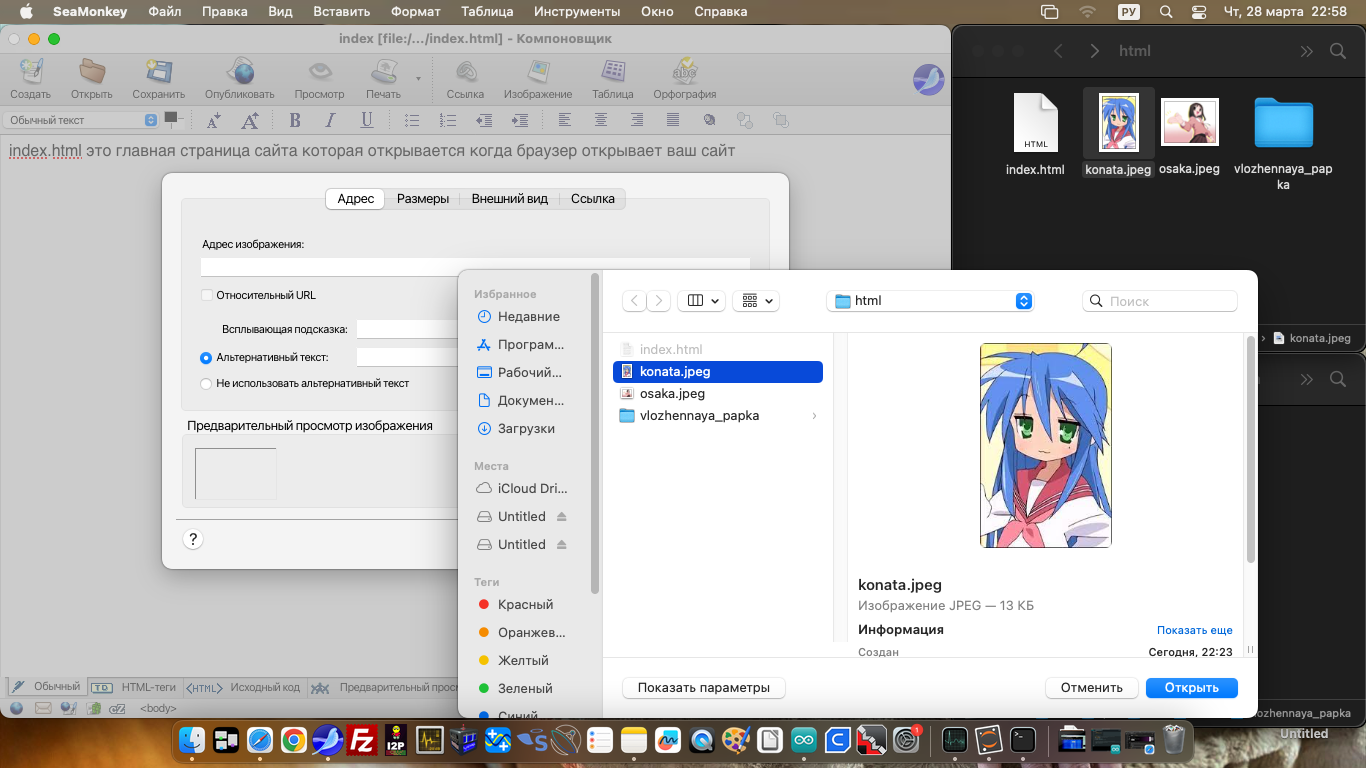Select osaka.jpeg in the file list
The image size is (1366, 768).
click(x=672, y=394)
